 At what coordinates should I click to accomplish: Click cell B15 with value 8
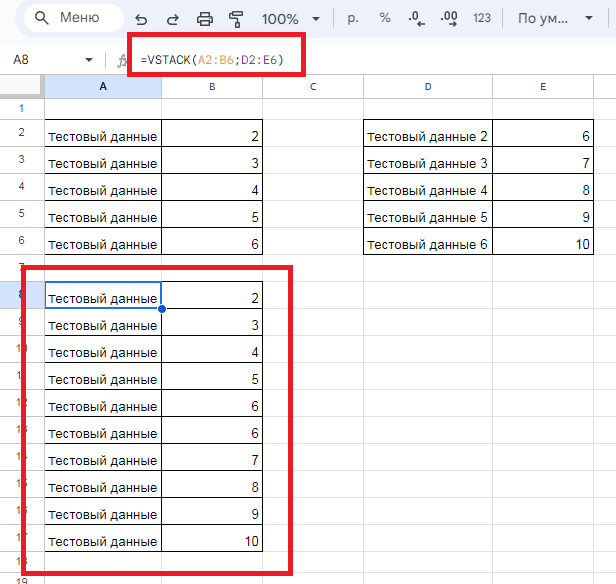[x=212, y=484]
